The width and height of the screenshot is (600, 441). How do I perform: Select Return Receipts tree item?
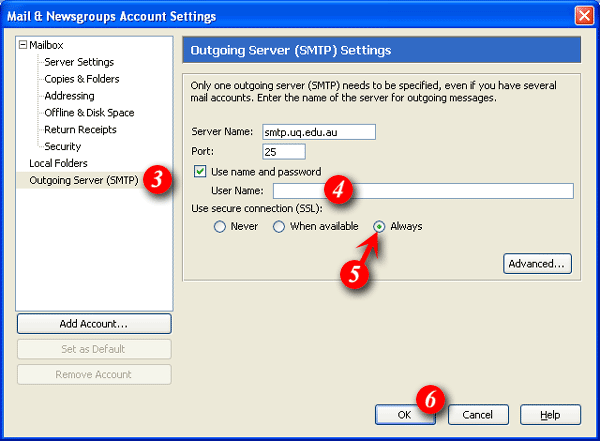pyautogui.click(x=80, y=130)
